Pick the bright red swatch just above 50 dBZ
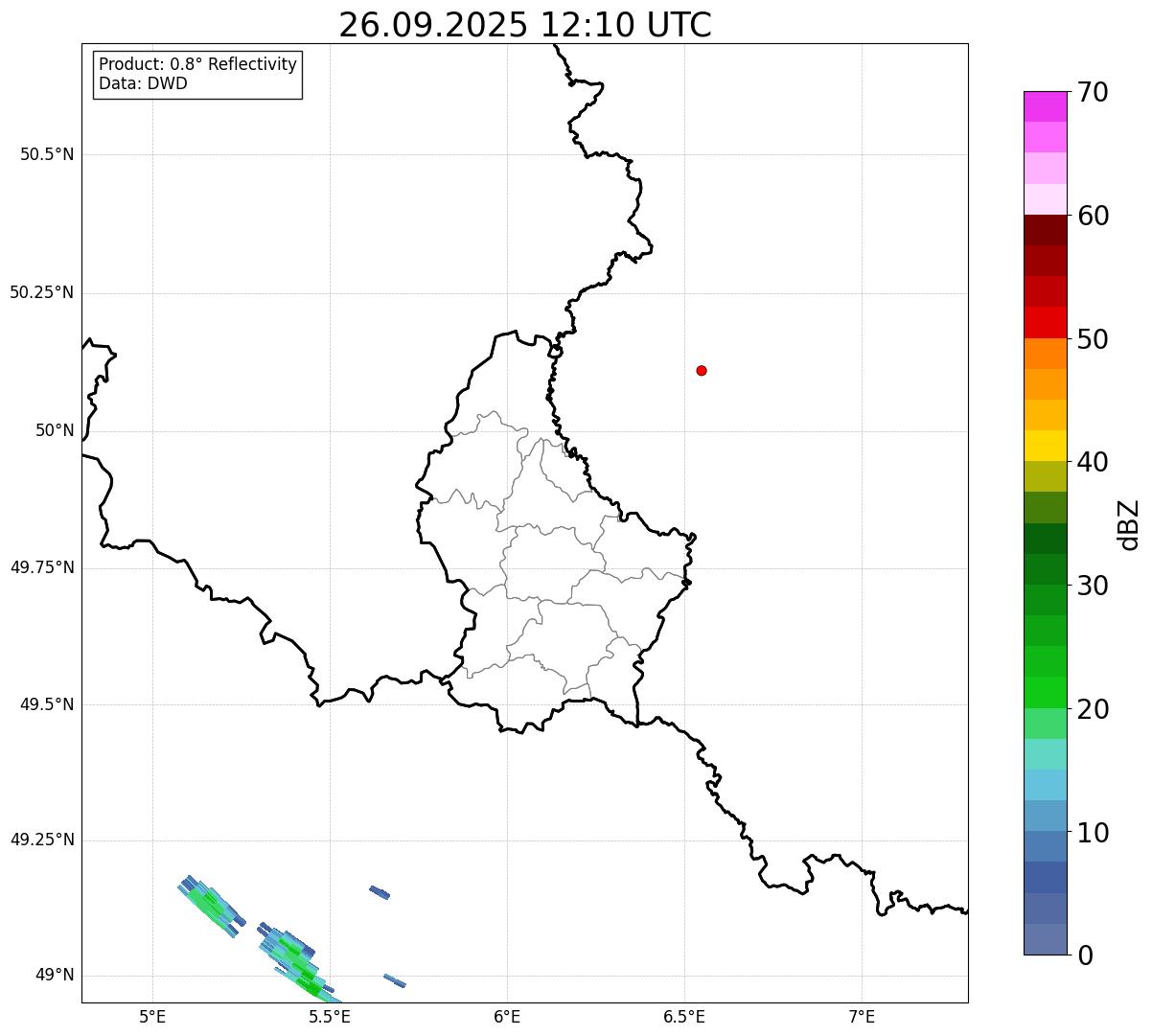The image size is (1152, 1036). click(1045, 323)
